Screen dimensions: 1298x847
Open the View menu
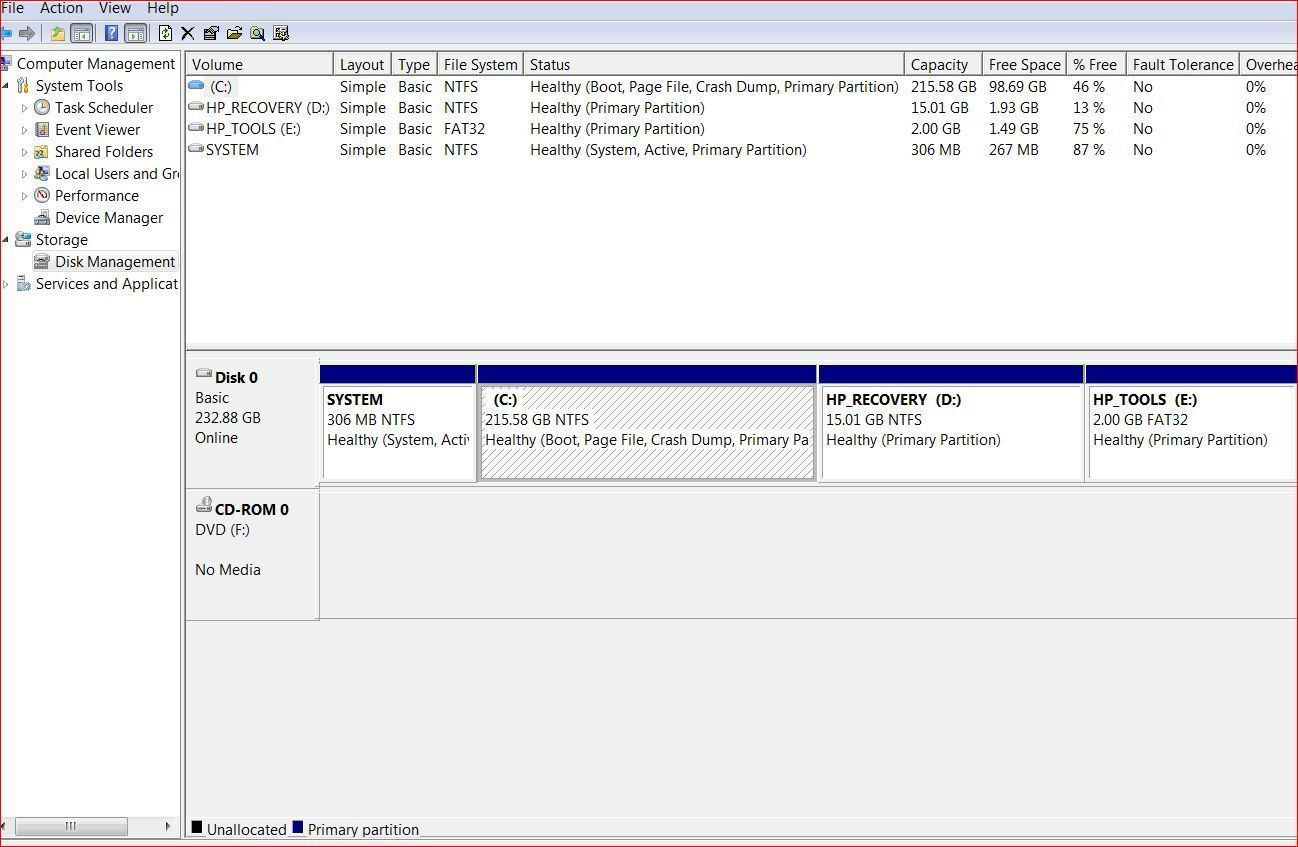click(115, 8)
